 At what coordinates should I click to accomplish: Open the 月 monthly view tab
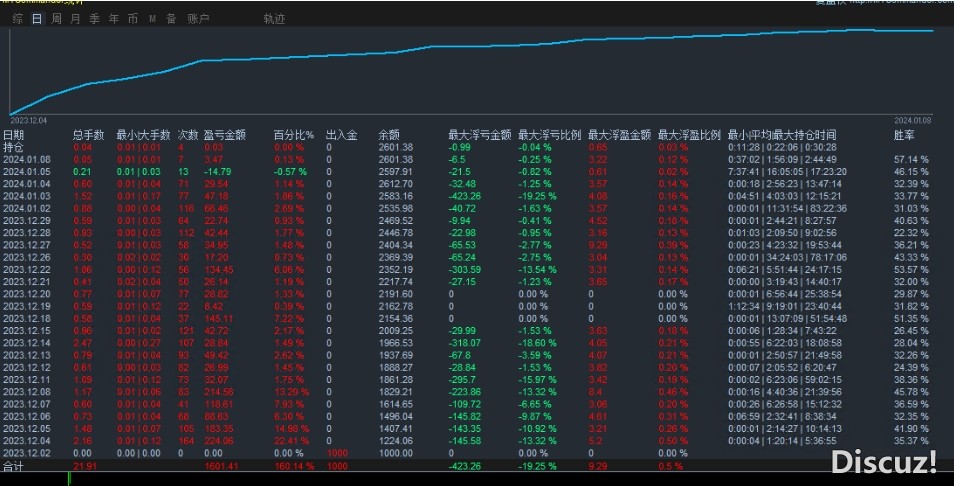75,19
